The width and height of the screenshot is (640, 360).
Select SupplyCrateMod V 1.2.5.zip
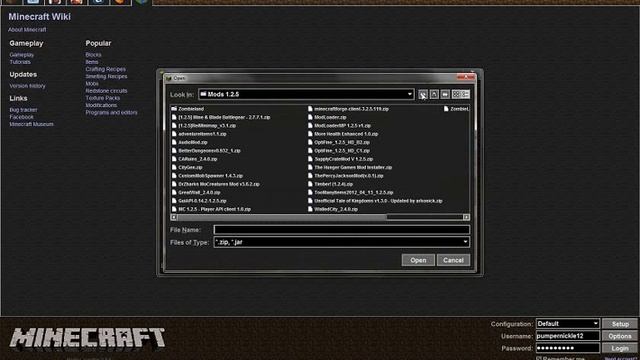pyautogui.click(x=340, y=159)
